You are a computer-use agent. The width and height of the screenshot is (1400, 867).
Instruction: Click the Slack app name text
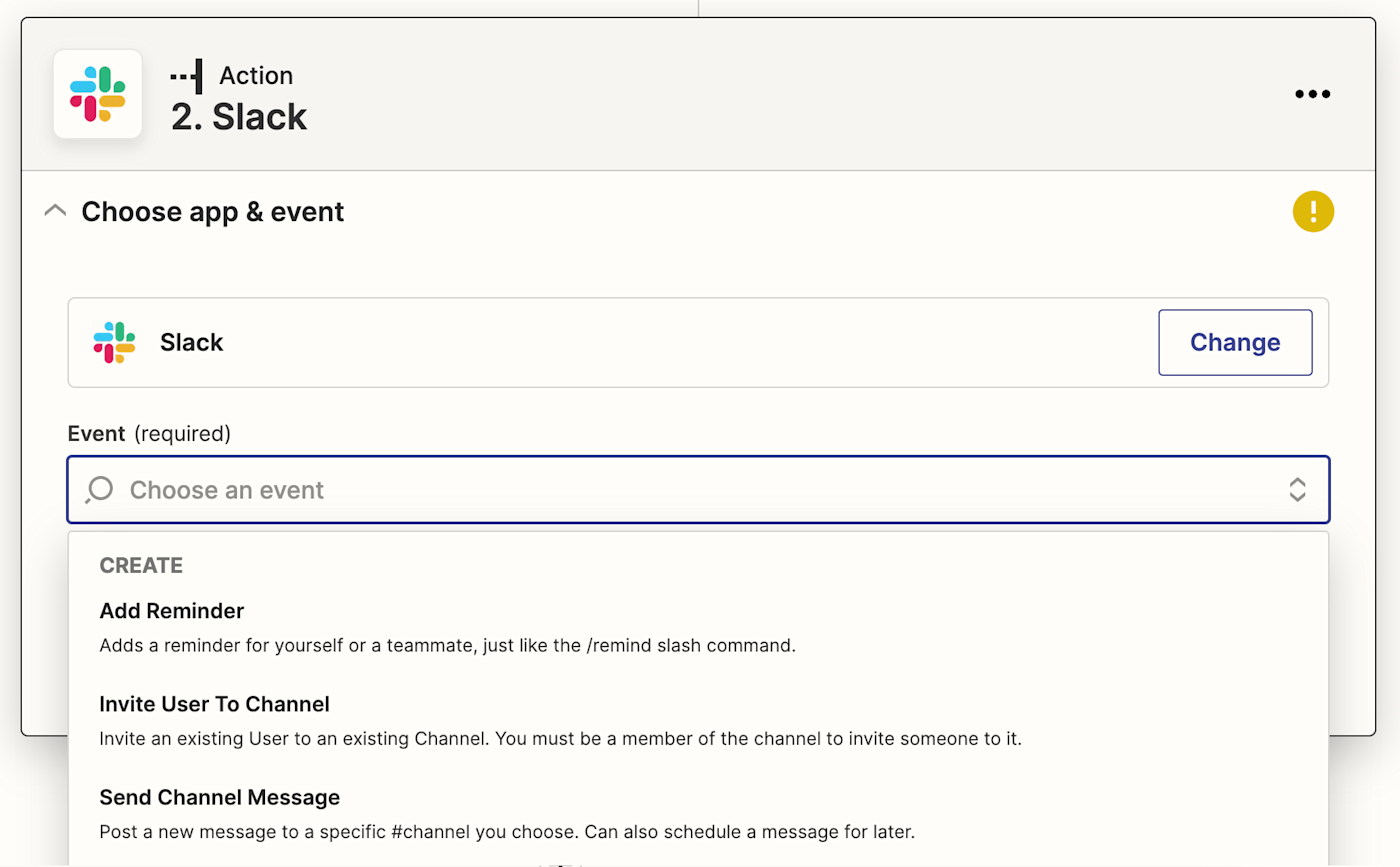192,342
